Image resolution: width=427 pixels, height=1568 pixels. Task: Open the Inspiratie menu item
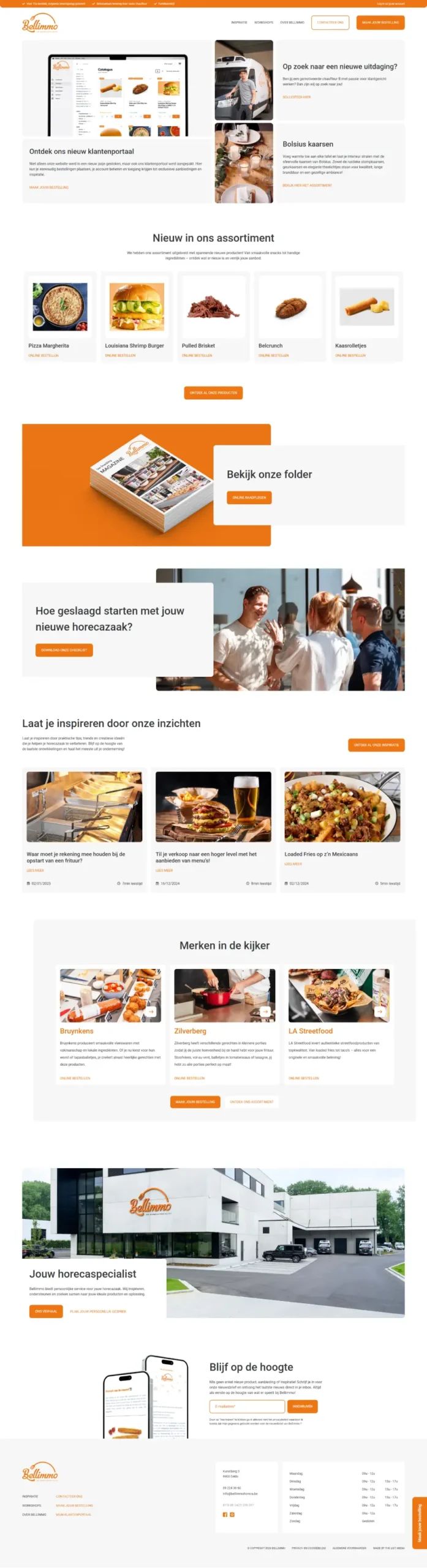click(x=239, y=23)
